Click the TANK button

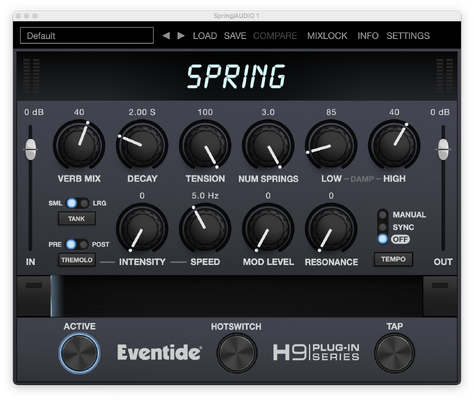coord(77,219)
